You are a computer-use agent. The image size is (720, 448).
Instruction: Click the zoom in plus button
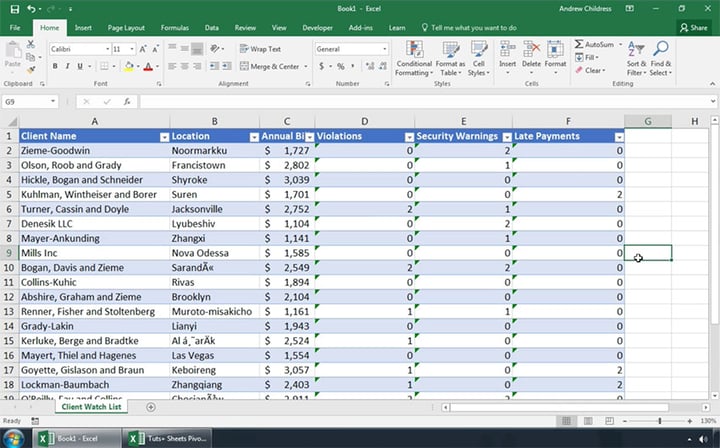point(690,421)
